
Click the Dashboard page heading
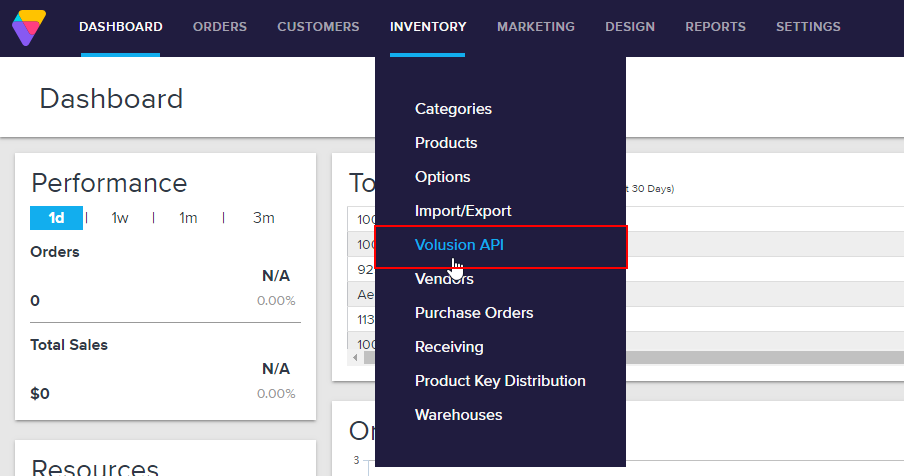111,99
